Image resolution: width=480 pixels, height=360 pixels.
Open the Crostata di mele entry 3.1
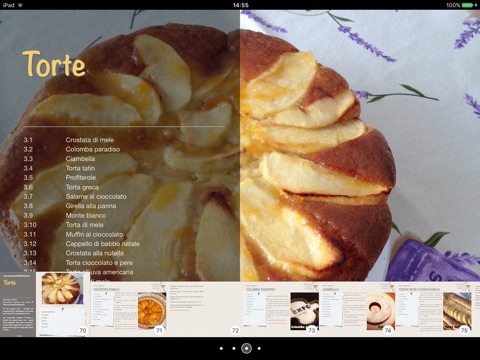click(90, 140)
